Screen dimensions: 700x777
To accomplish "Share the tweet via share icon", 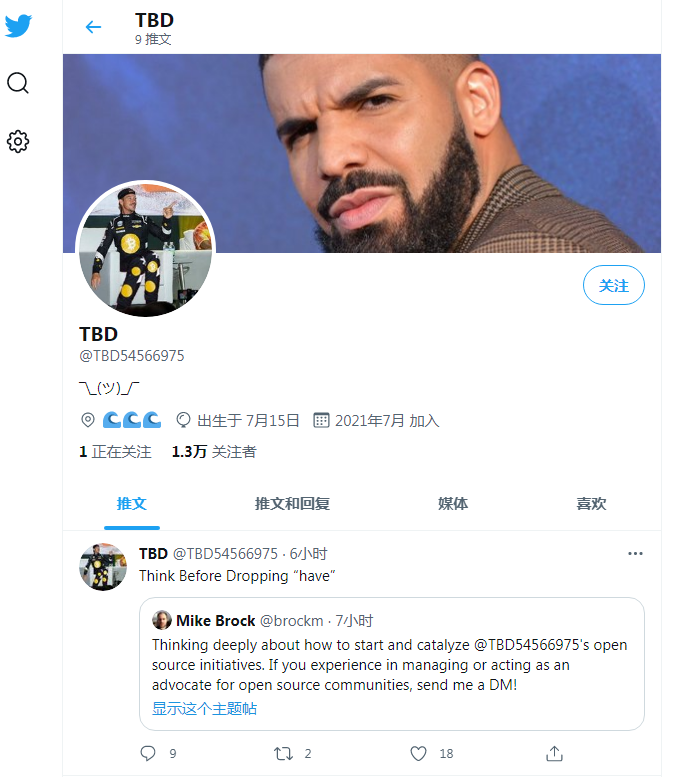I will click(554, 753).
